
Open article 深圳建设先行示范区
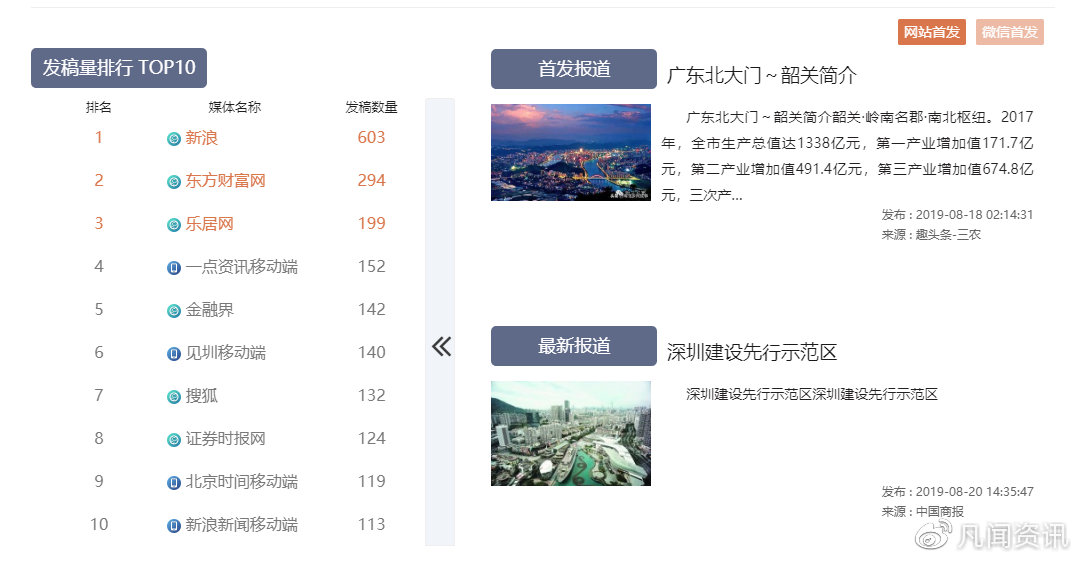click(x=751, y=352)
